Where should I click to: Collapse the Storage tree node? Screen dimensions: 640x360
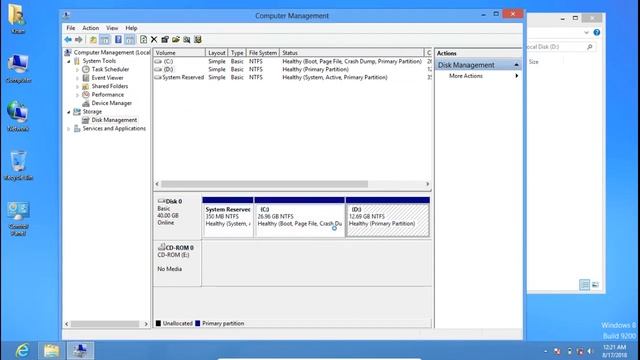coord(69,112)
